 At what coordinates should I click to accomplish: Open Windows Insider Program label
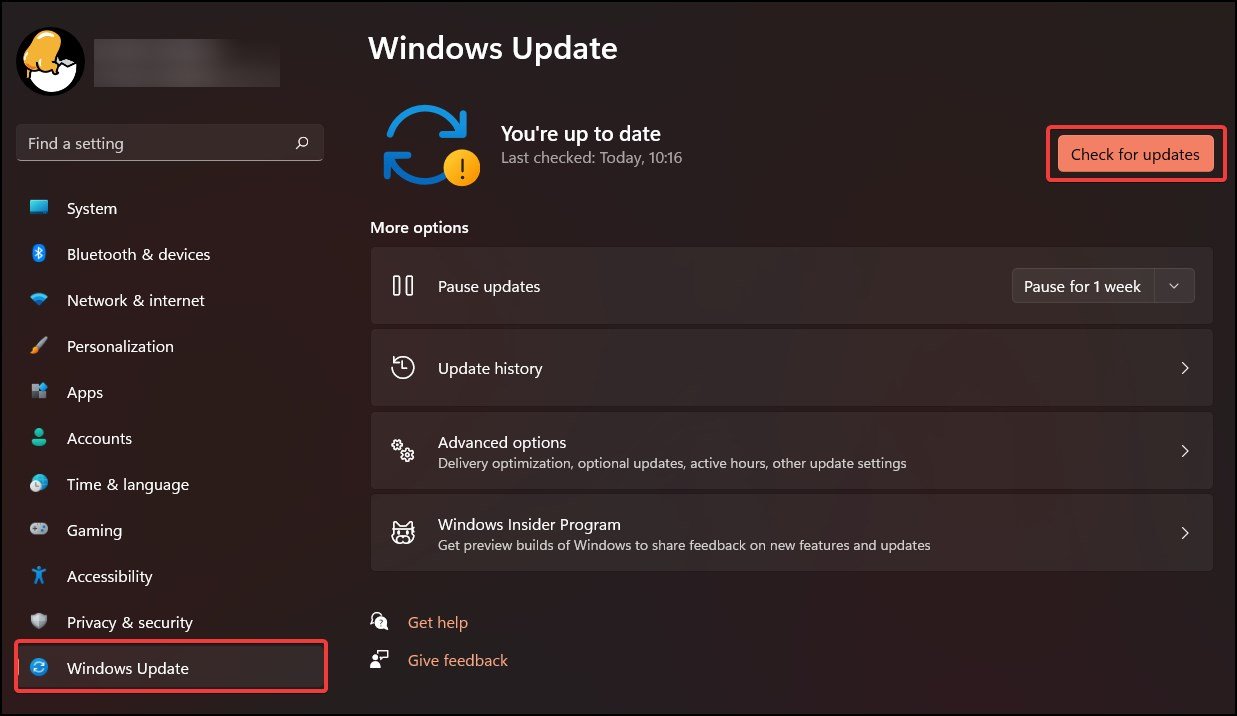(529, 524)
